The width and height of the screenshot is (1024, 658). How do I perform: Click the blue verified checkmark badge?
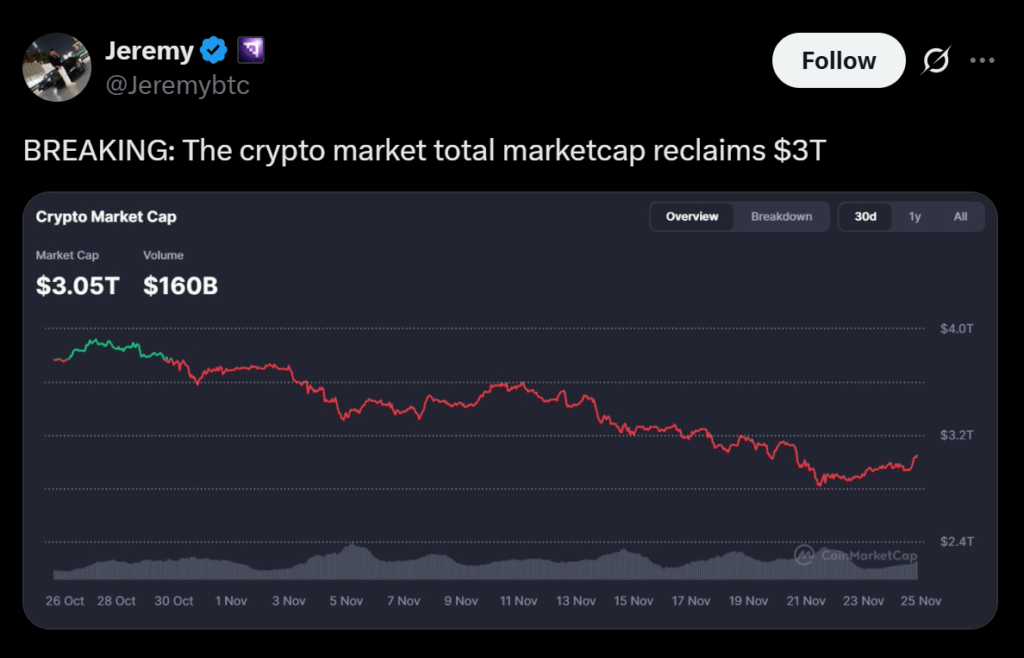point(213,49)
